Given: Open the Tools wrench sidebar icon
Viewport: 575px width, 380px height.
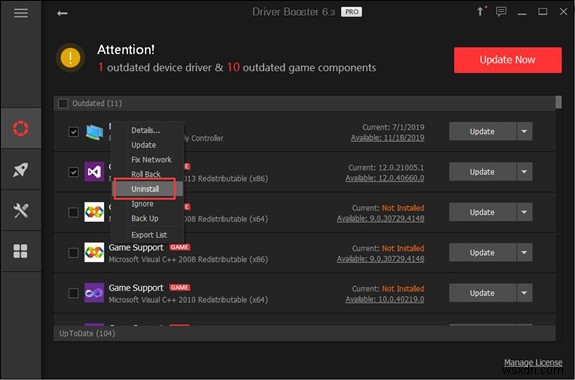Looking at the screenshot, I should click(21, 211).
